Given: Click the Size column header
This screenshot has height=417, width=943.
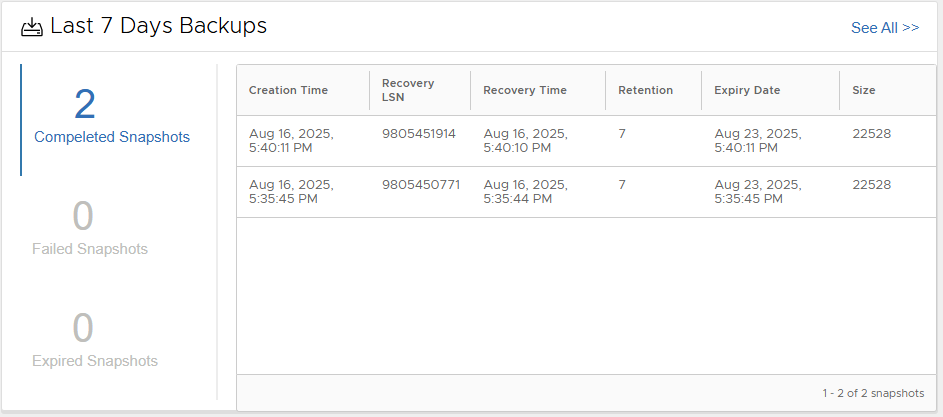Looking at the screenshot, I should 863,90.
